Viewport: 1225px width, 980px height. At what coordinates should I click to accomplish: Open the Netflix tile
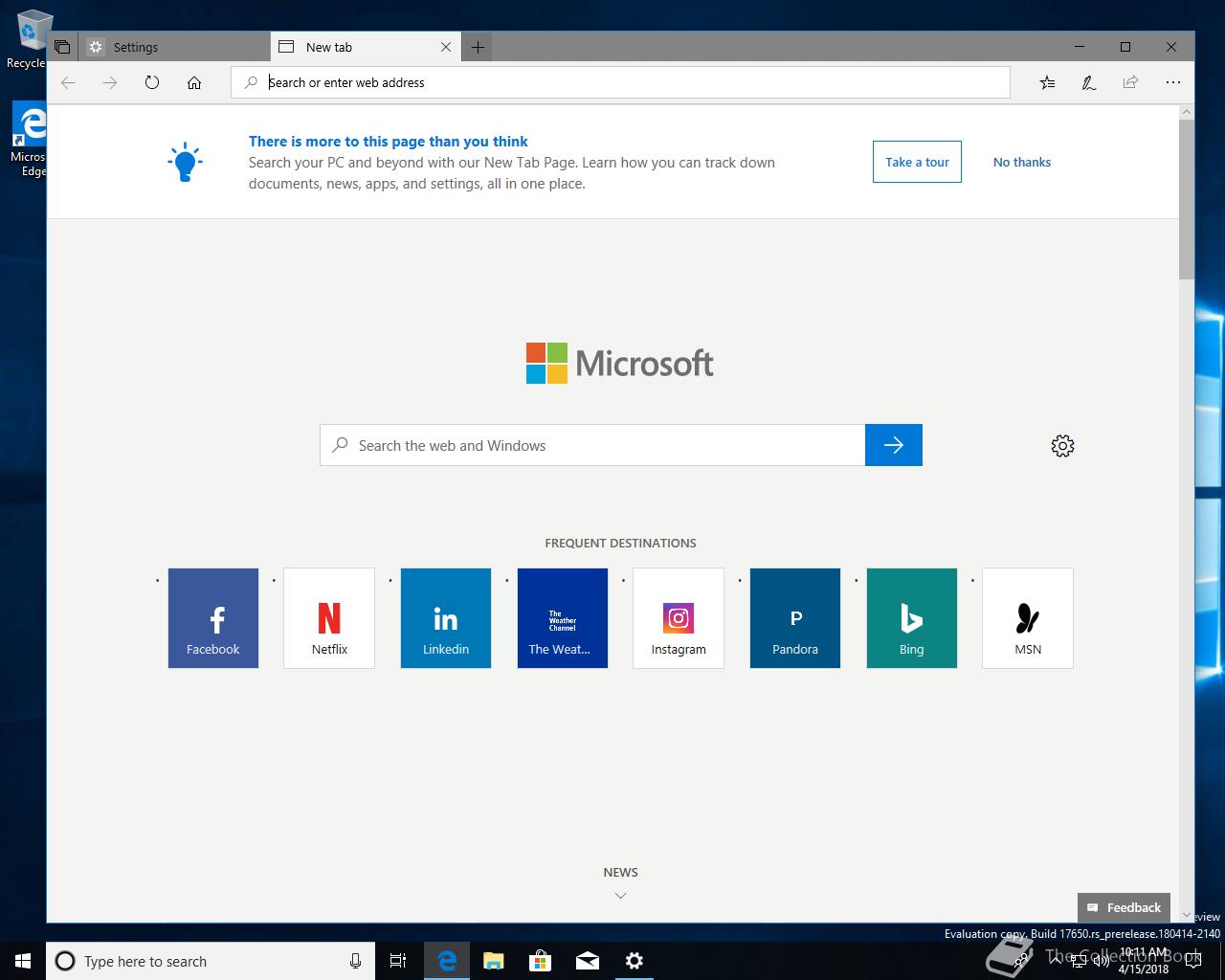(x=329, y=618)
